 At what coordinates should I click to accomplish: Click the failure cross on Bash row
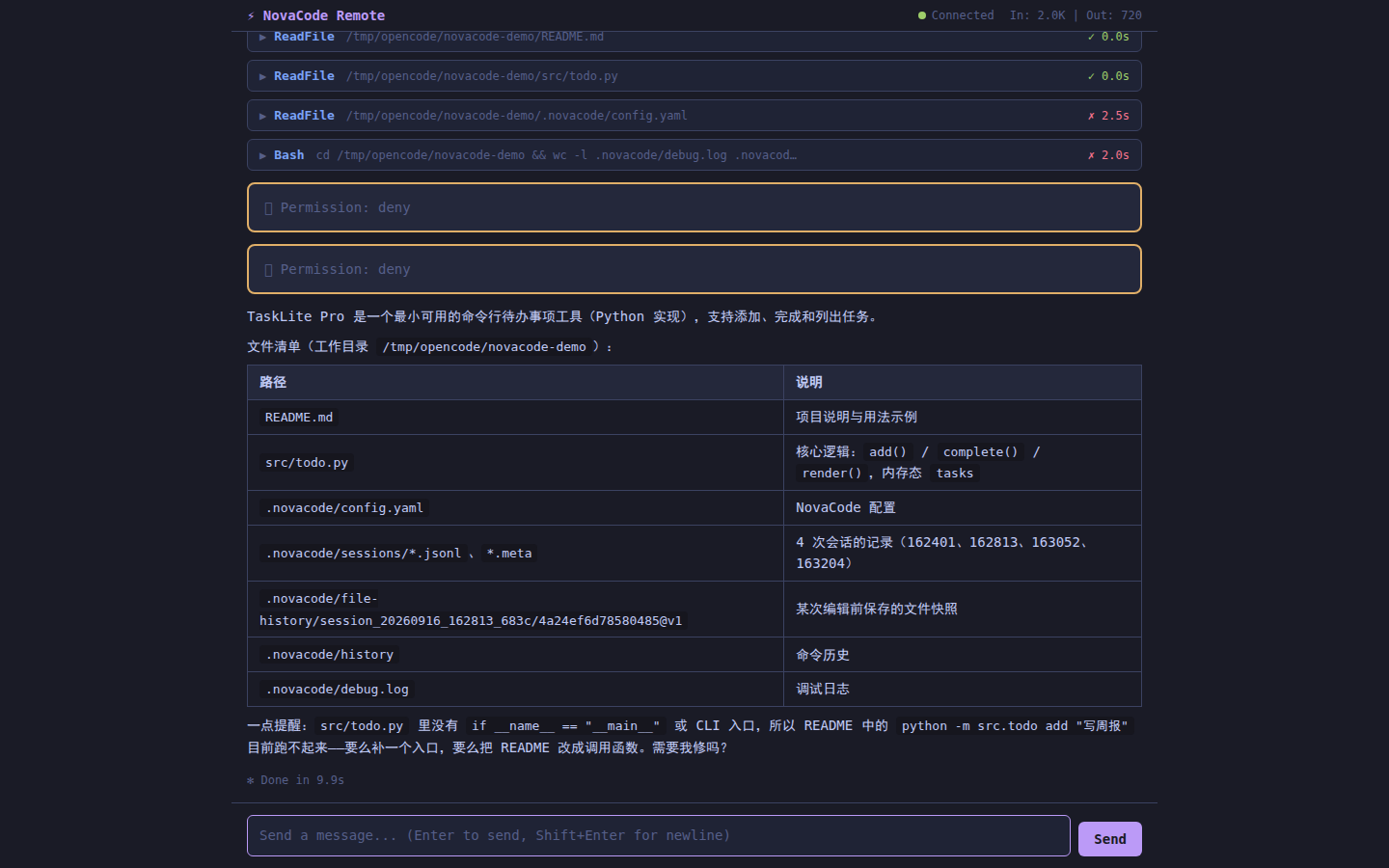tap(1091, 155)
